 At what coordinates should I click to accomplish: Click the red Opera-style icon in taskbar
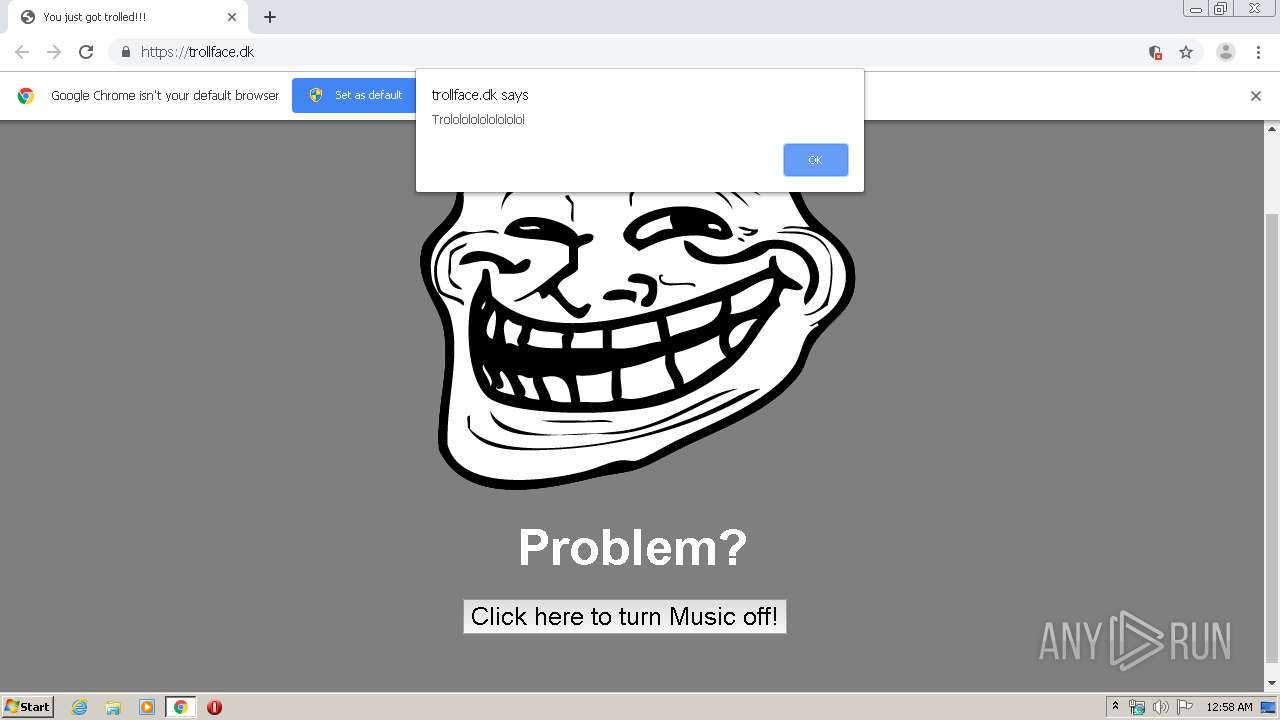pyautogui.click(x=214, y=707)
